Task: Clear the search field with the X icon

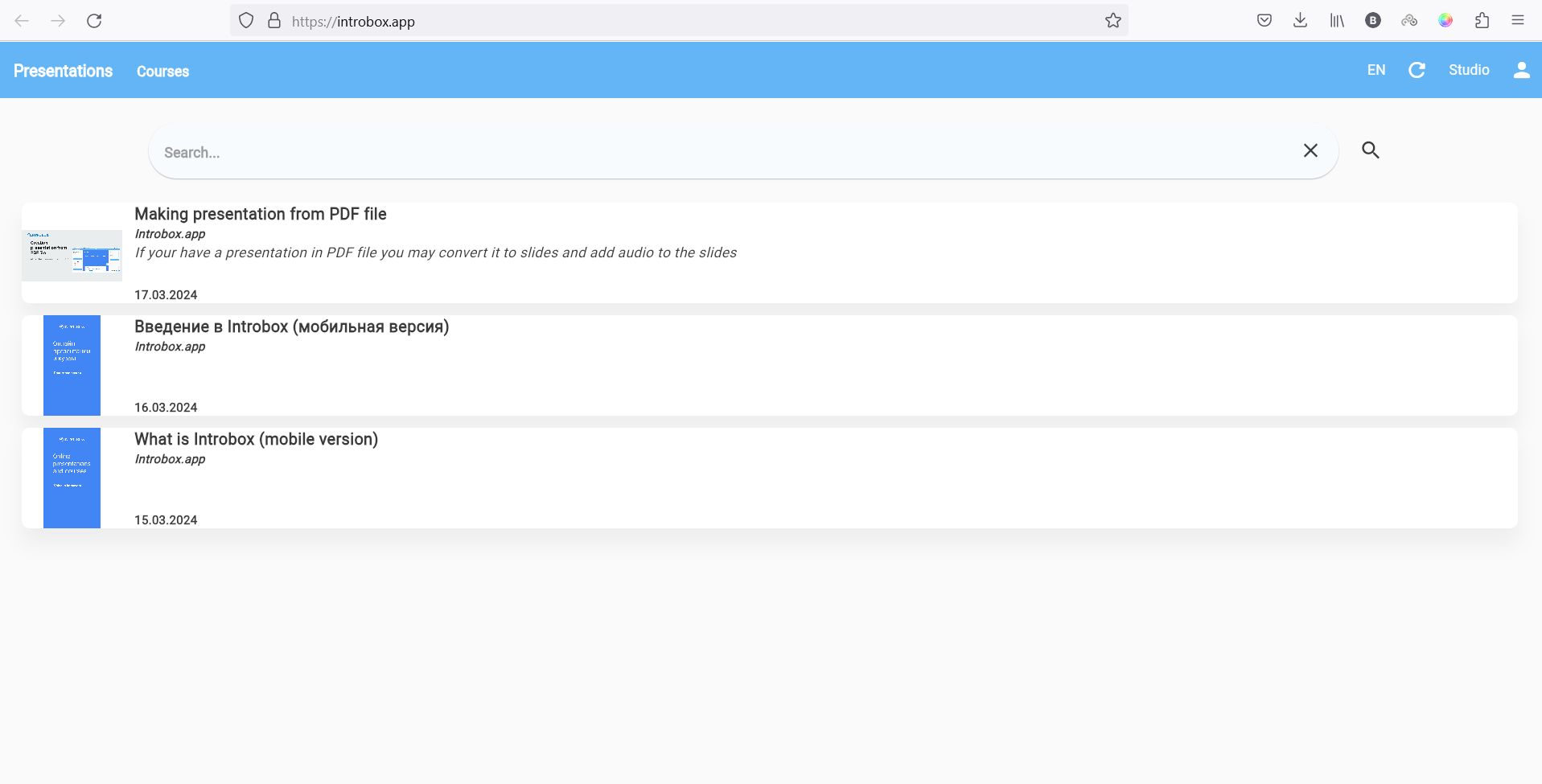Action: pyautogui.click(x=1310, y=150)
